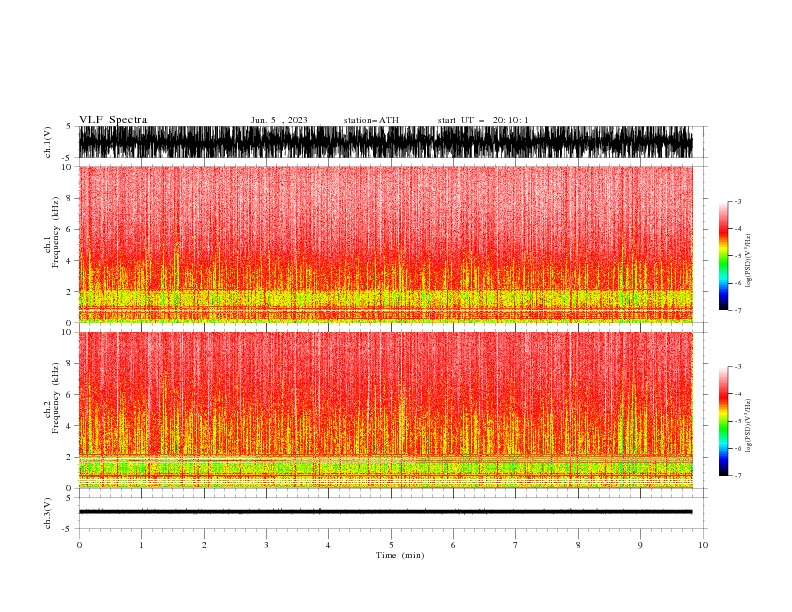Select the "Time (min)" x-axis label
Viewport: 792px width, 612px height.
pos(400,555)
